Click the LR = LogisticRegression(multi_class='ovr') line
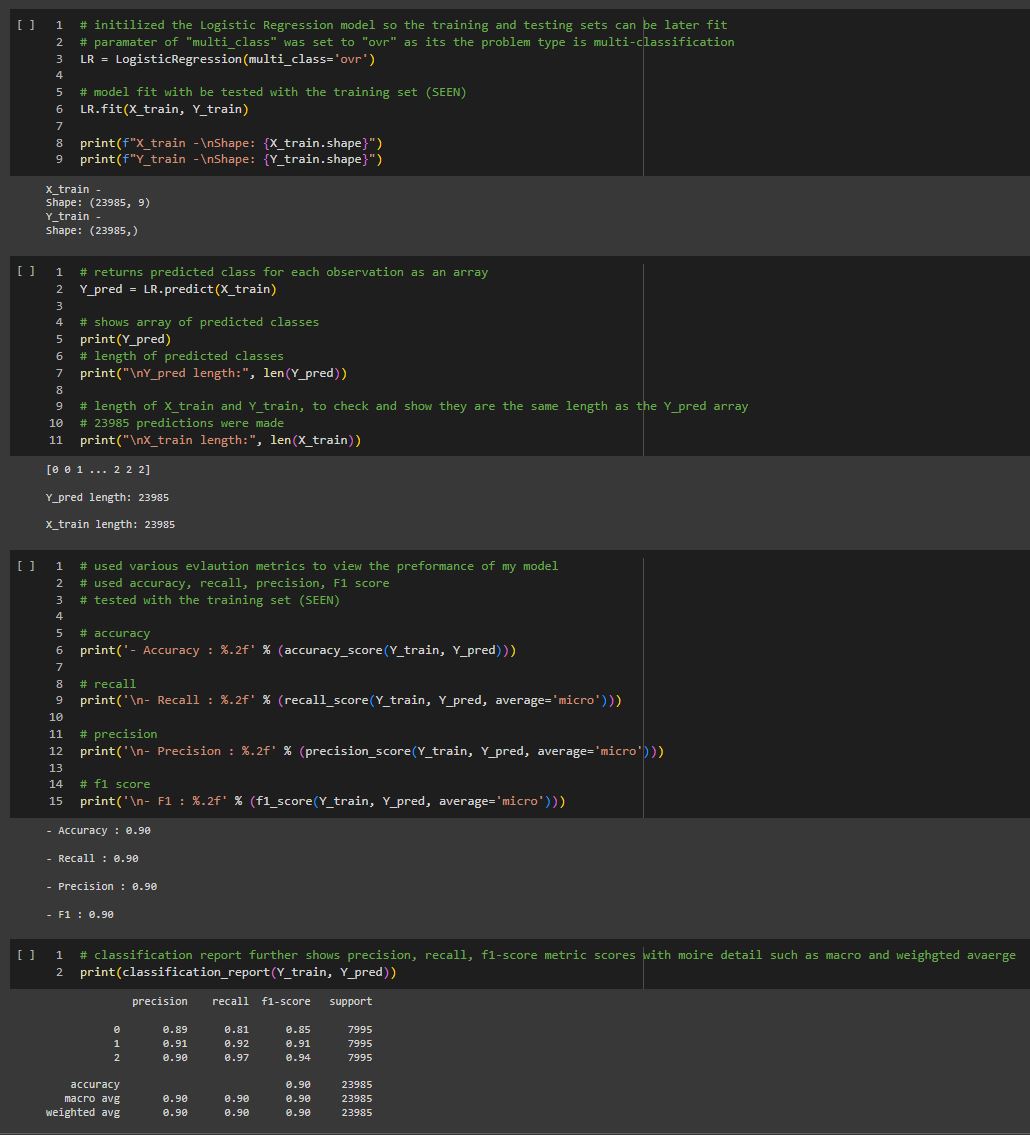The height and width of the screenshot is (1135, 1030). click(x=227, y=59)
